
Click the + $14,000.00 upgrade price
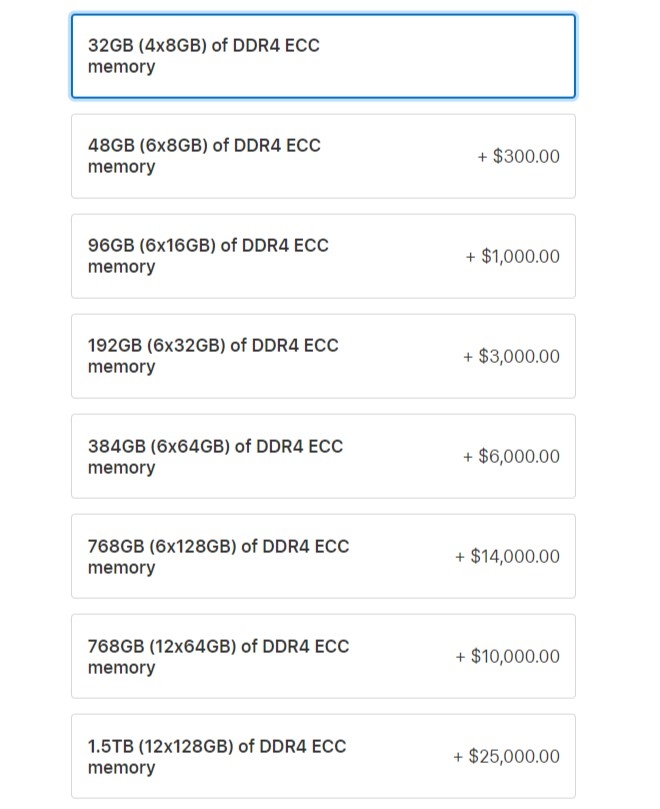click(507, 556)
